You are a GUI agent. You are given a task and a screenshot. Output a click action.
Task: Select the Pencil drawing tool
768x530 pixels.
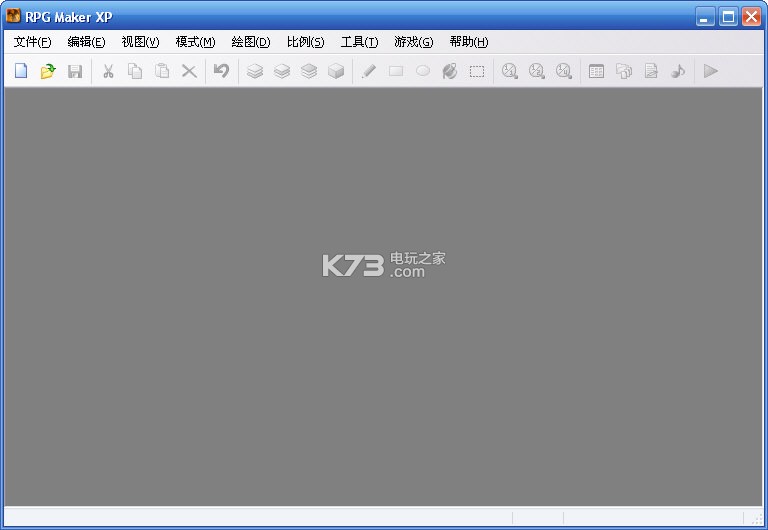tap(369, 71)
